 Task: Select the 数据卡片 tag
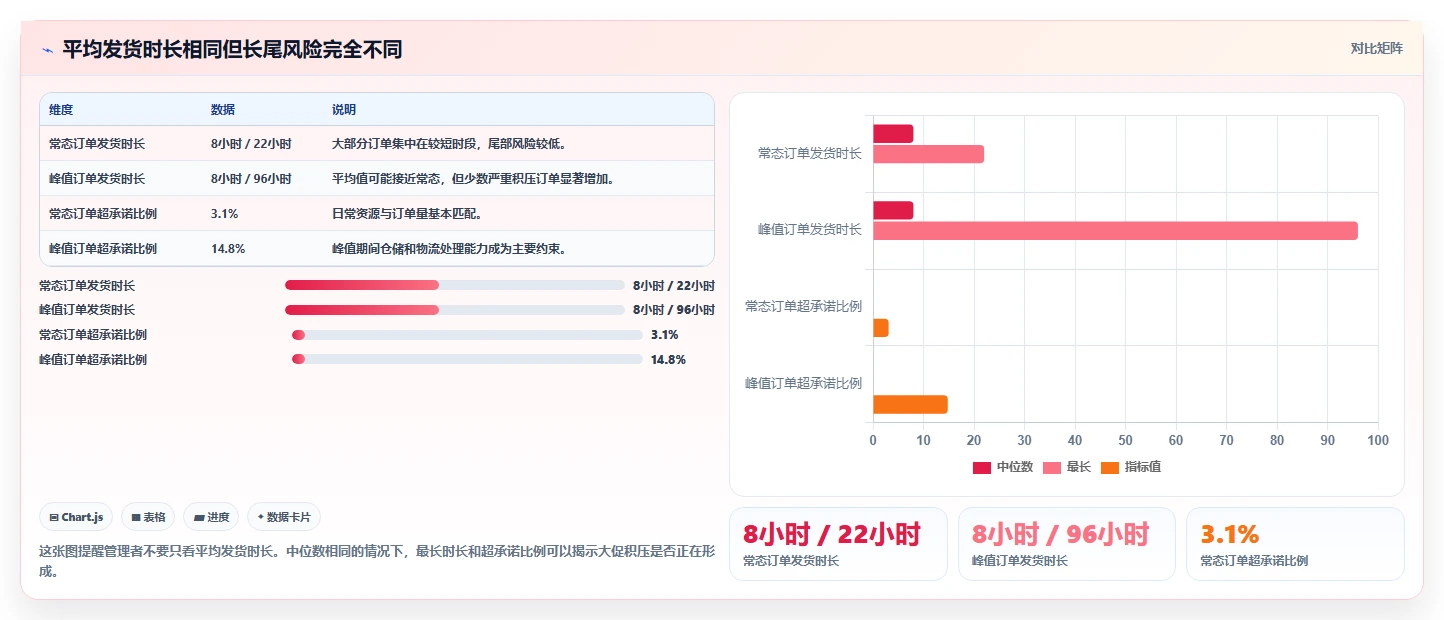pos(284,517)
